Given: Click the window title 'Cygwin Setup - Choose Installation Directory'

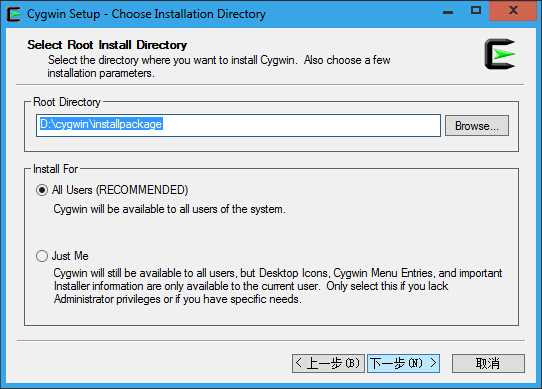Looking at the screenshot, I should click(146, 14).
